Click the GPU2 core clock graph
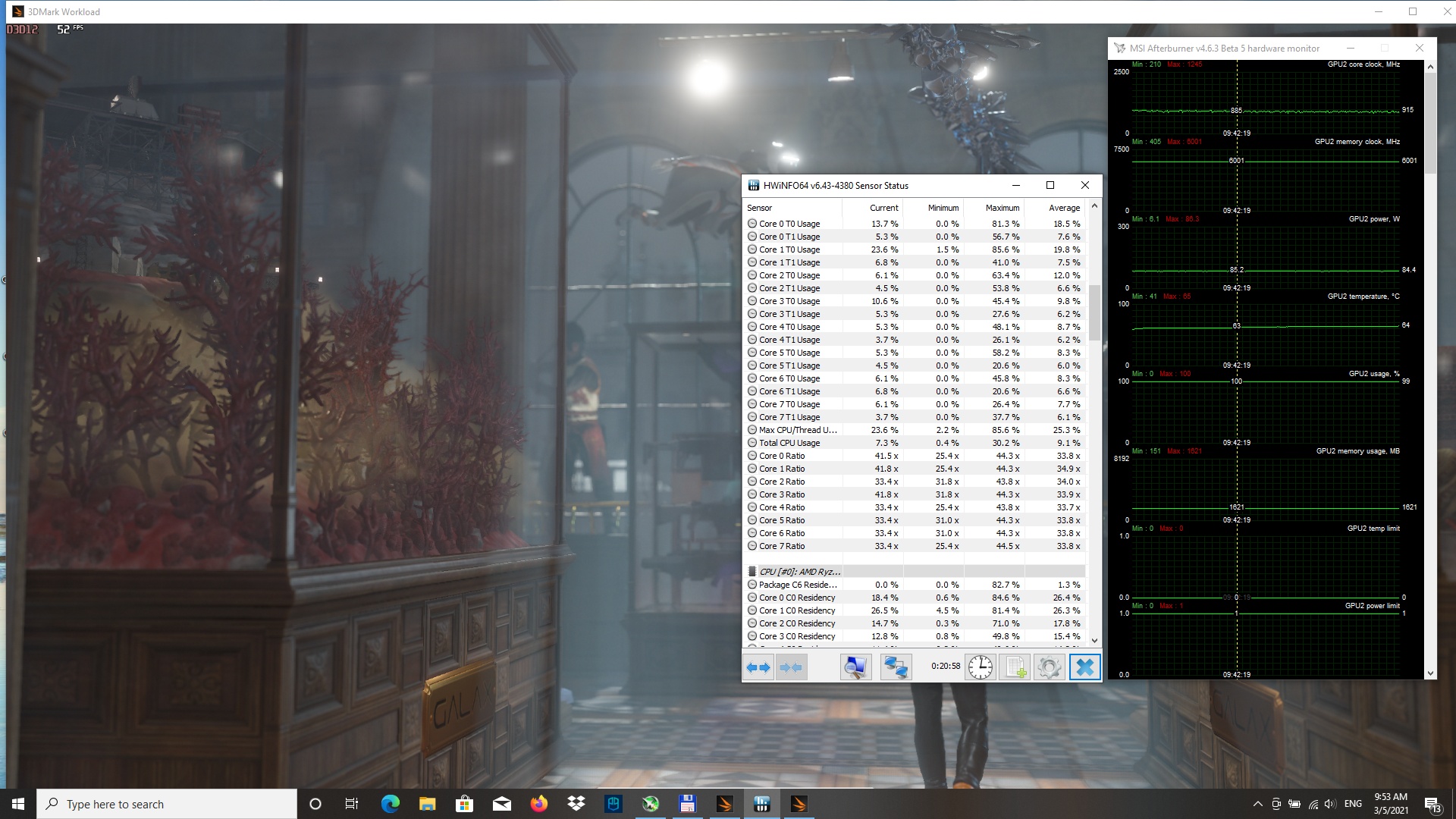The width and height of the screenshot is (1456, 819). point(1265,99)
